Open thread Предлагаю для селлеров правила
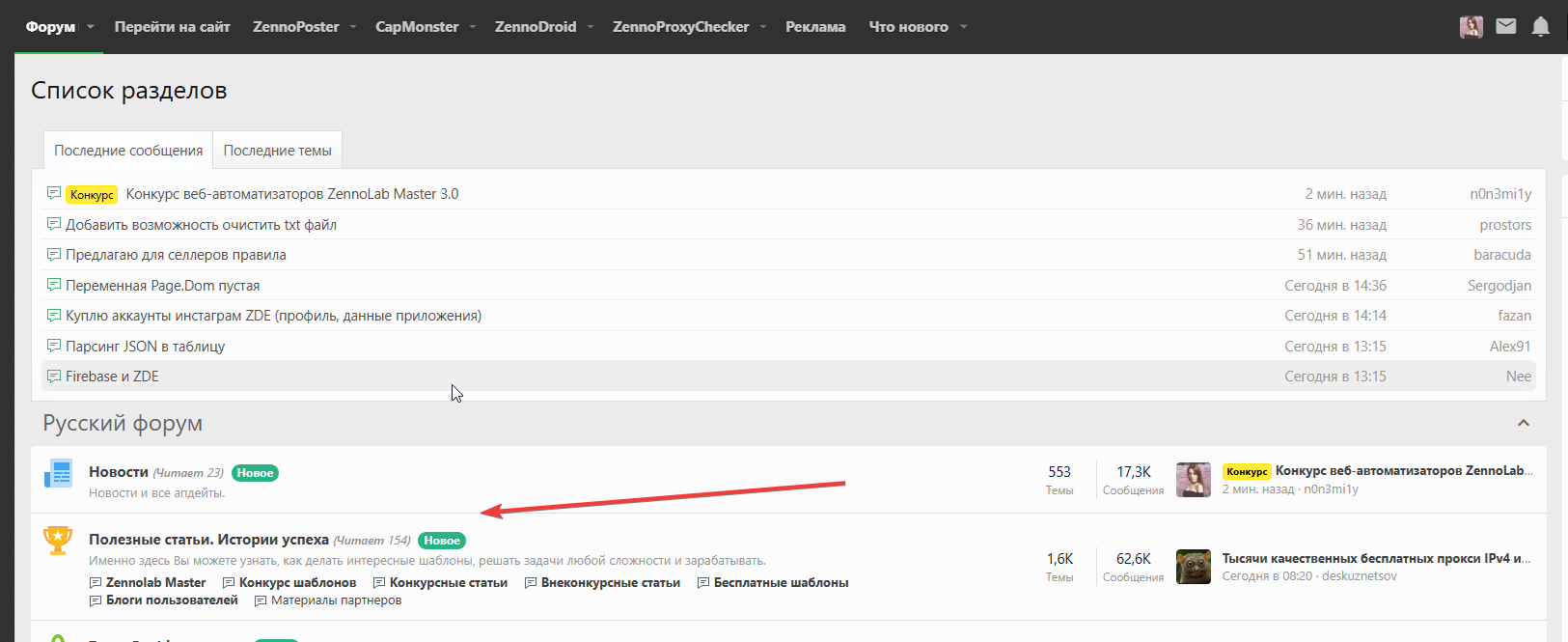This screenshot has height=642, width=1568. (x=176, y=255)
